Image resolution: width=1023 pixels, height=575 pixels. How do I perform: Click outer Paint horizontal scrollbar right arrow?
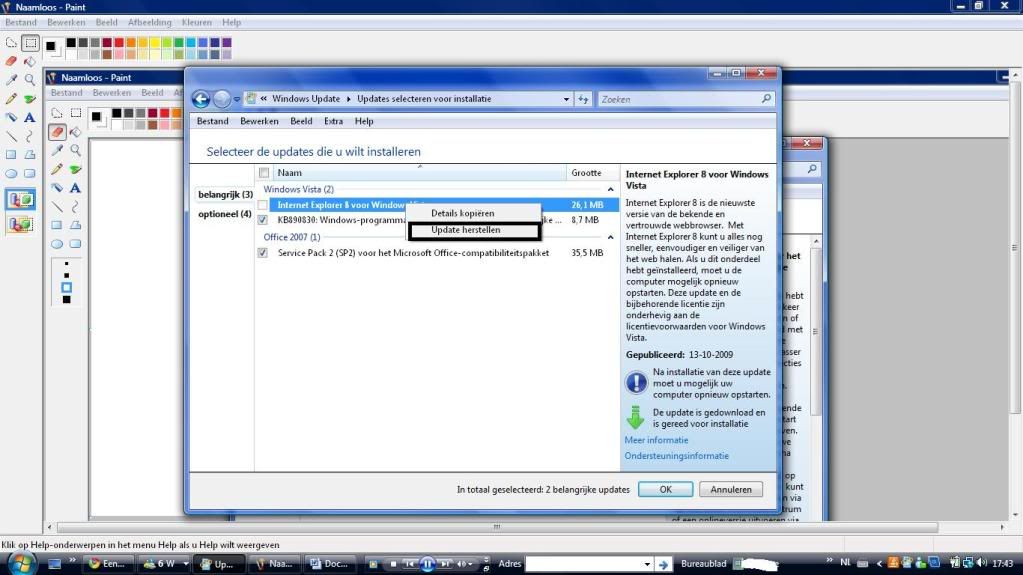click(1003, 527)
